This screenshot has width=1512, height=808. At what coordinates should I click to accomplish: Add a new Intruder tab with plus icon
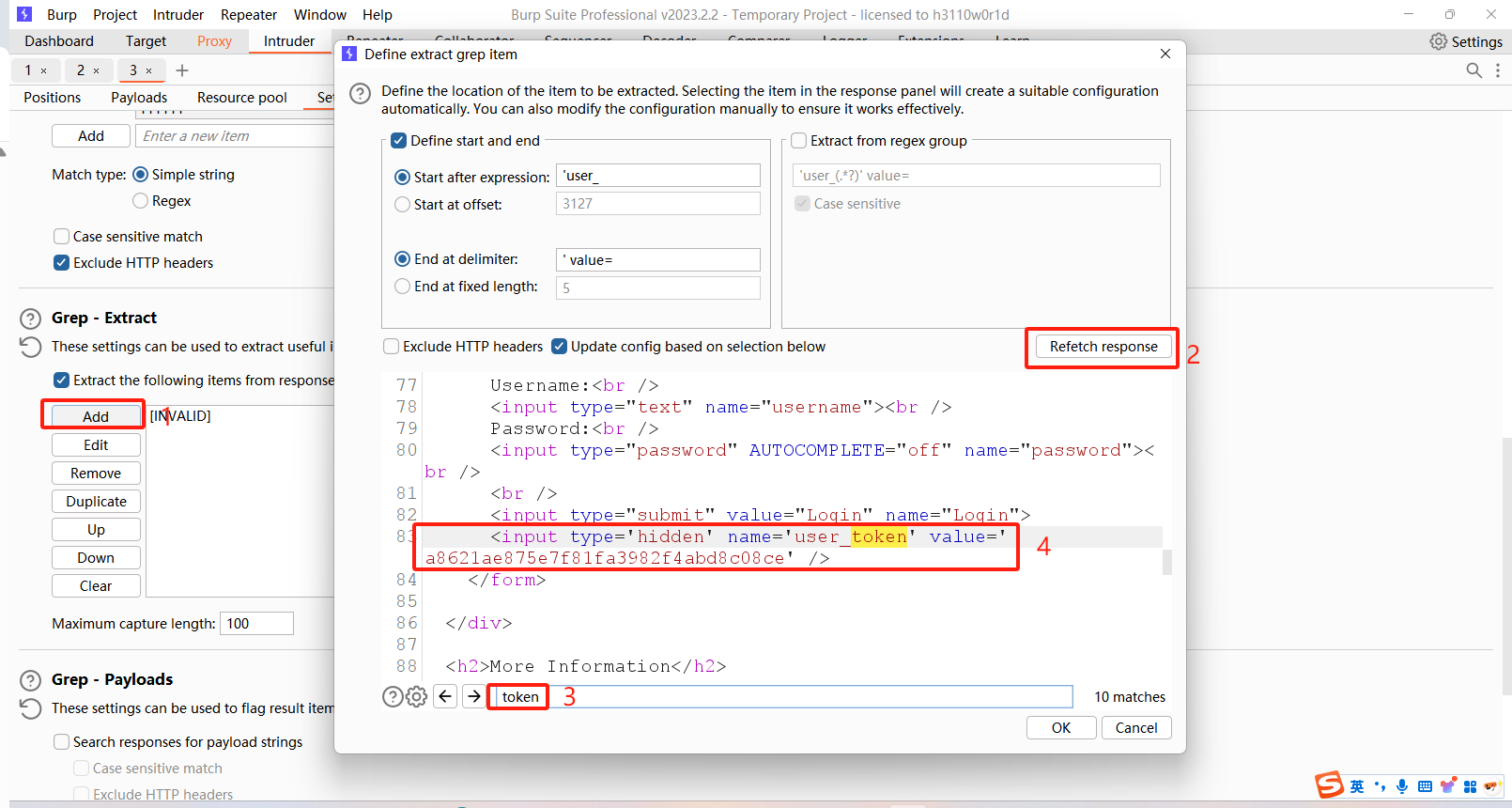(x=182, y=70)
